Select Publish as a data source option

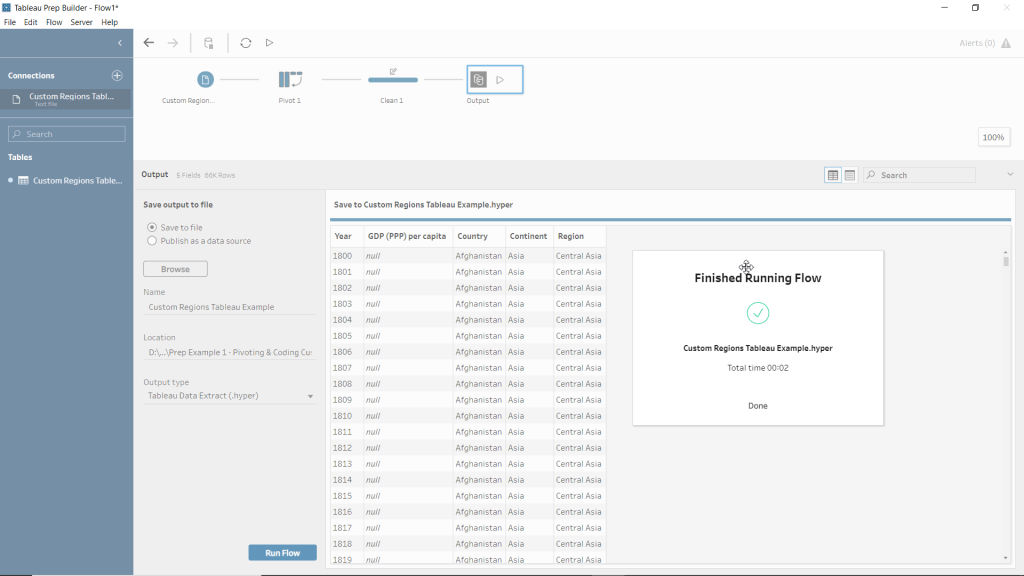152,241
